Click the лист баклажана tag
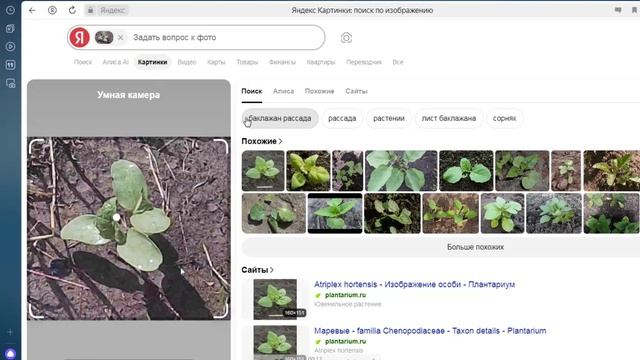 [x=449, y=118]
